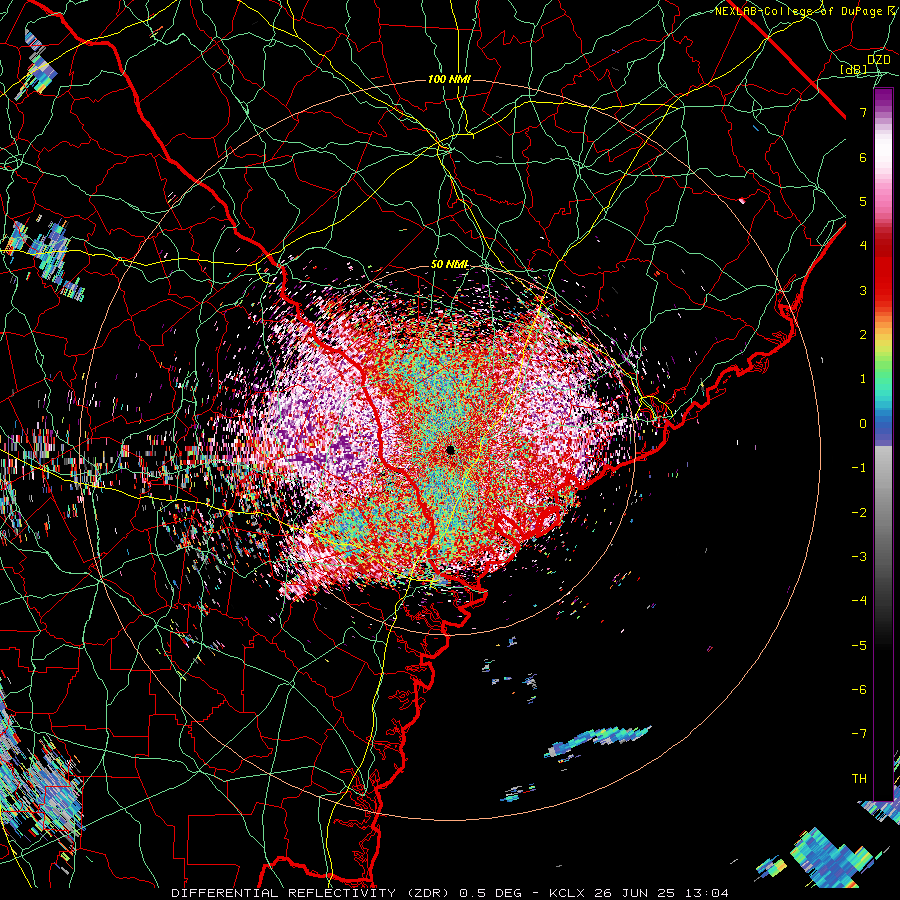This screenshot has height=900, width=900.
Task: Click the black radar site dot at center
Action: pos(451,449)
